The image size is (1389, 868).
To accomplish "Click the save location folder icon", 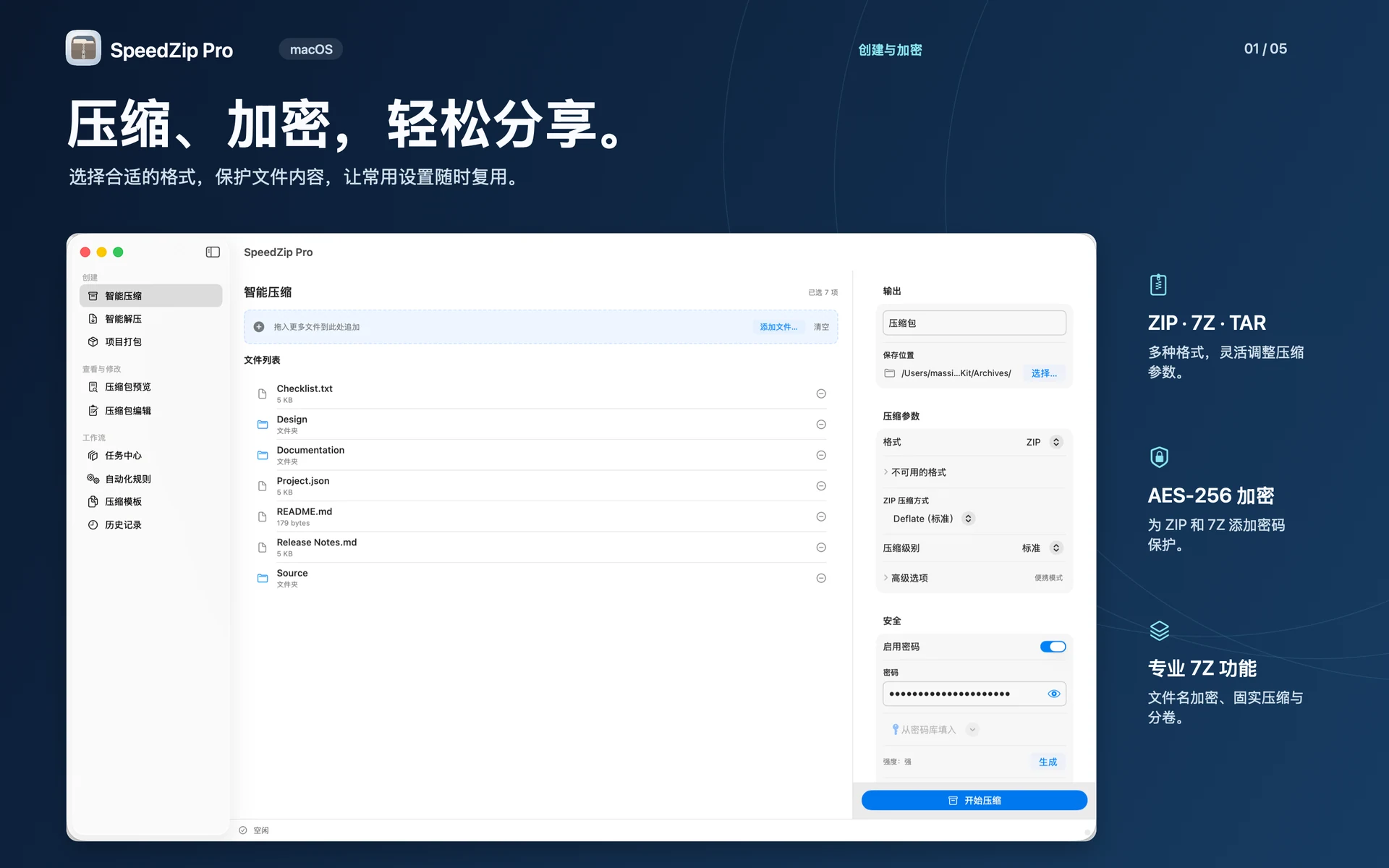I will point(890,373).
